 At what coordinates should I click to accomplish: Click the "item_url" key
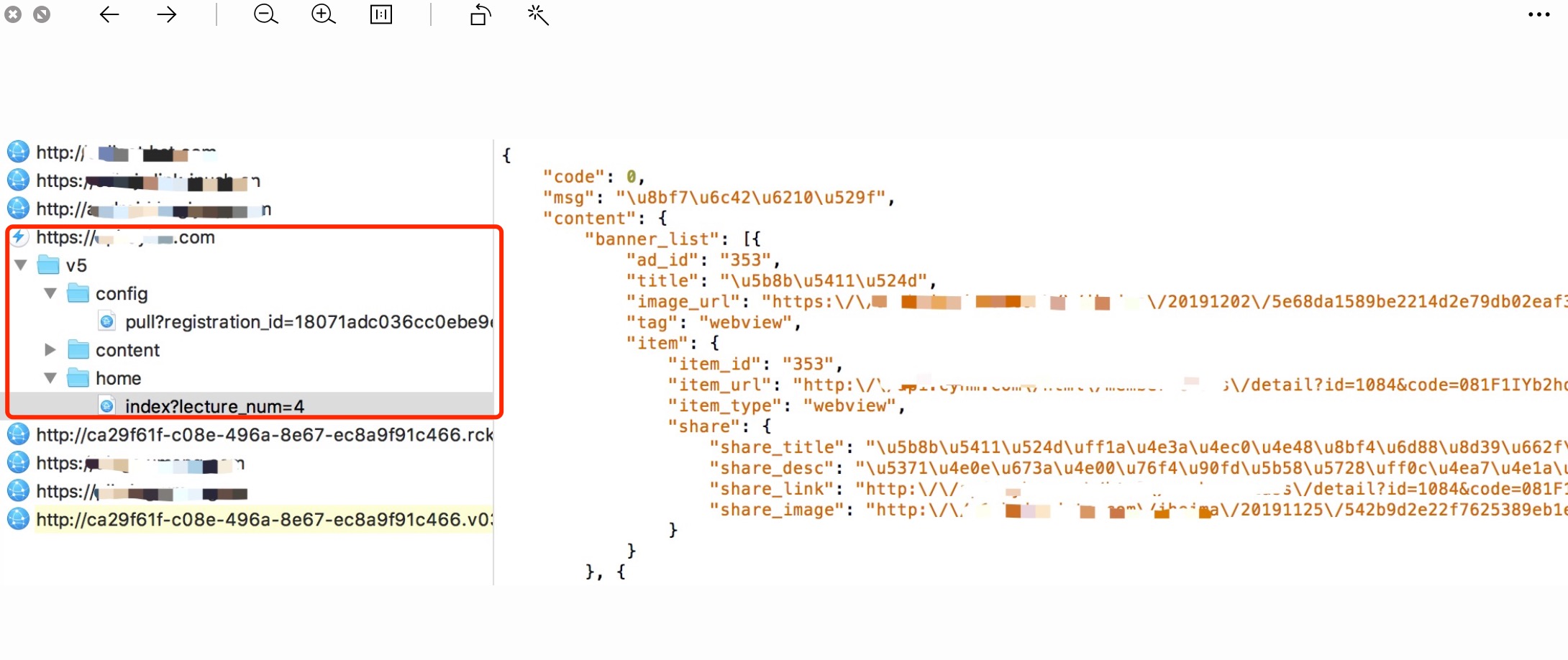(x=719, y=385)
